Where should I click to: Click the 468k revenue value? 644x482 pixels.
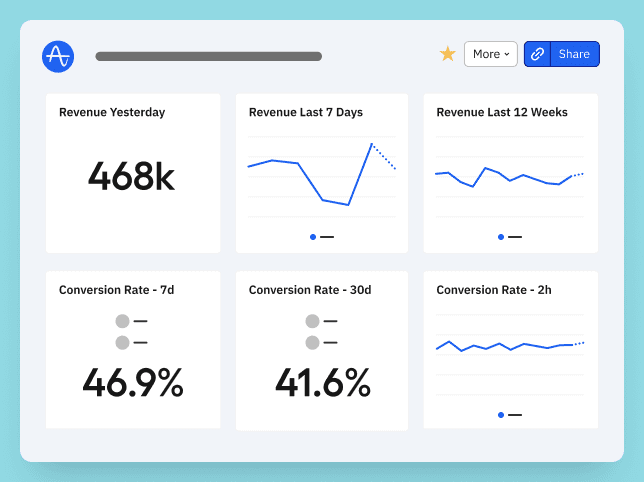(x=131, y=177)
